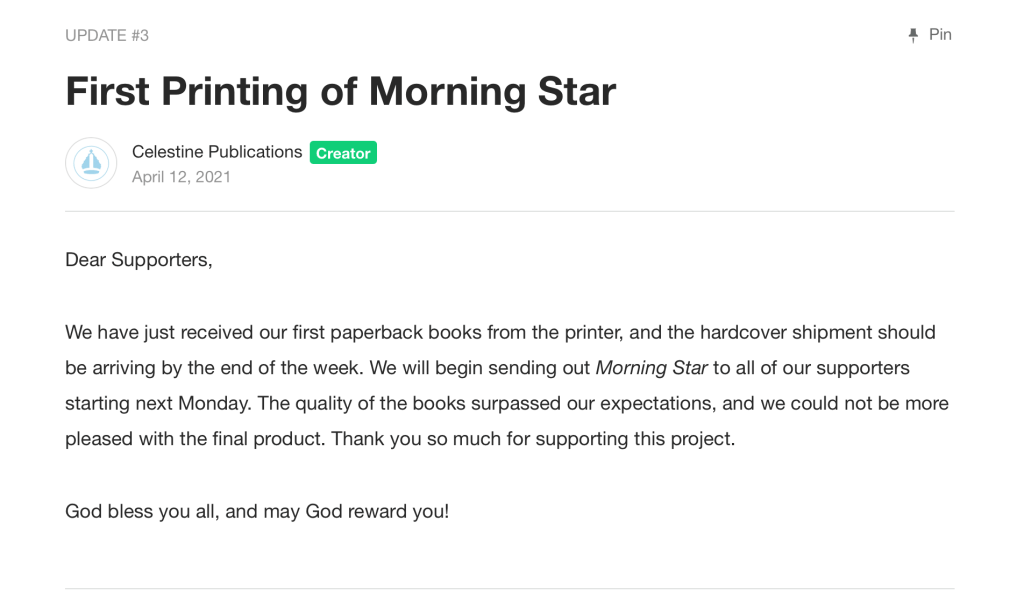The width and height of the screenshot is (1024, 600).
Task: Click the pushpin icon beside Pin
Action: (913, 35)
